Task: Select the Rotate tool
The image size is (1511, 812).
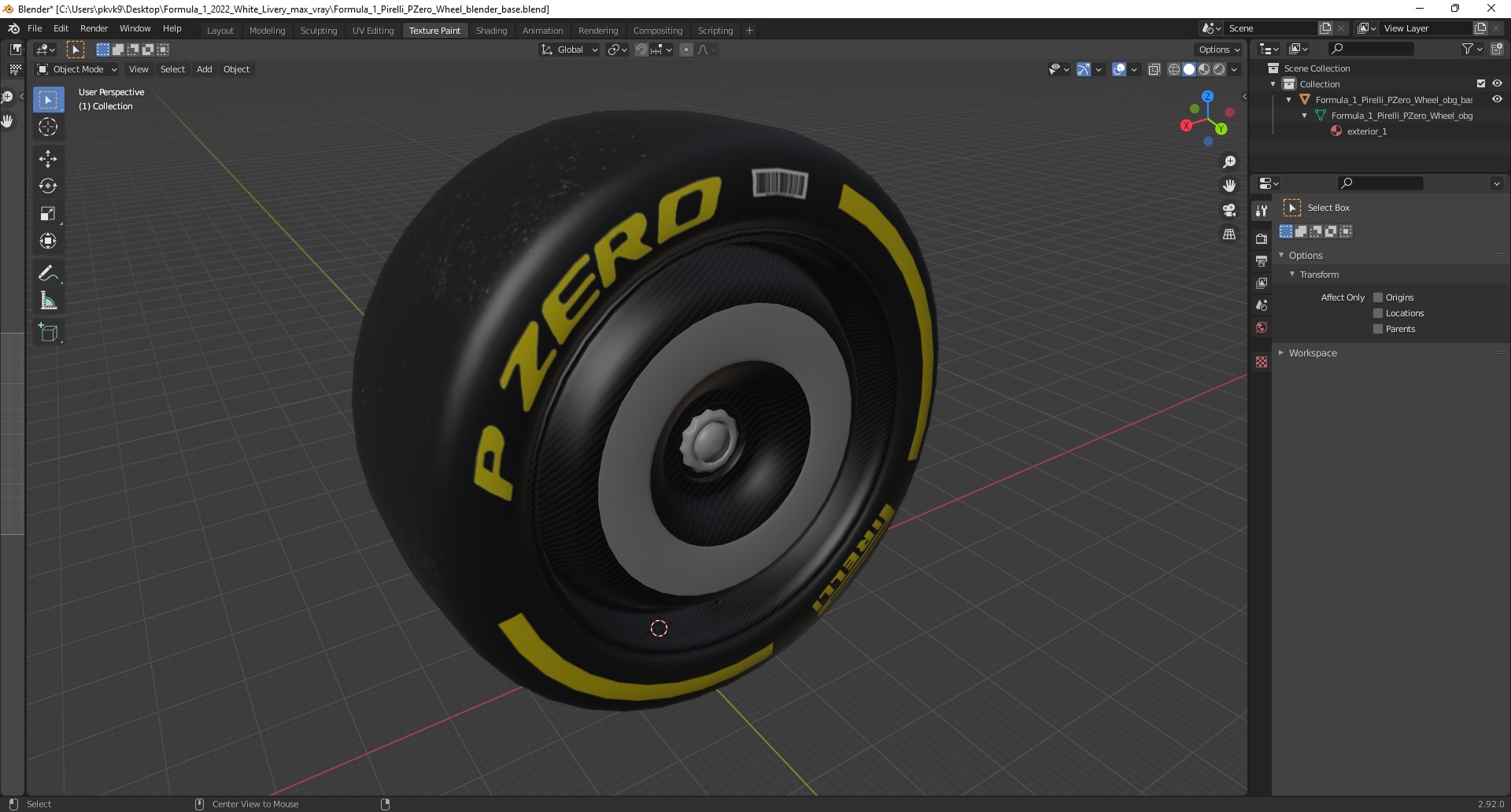Action: coord(48,186)
